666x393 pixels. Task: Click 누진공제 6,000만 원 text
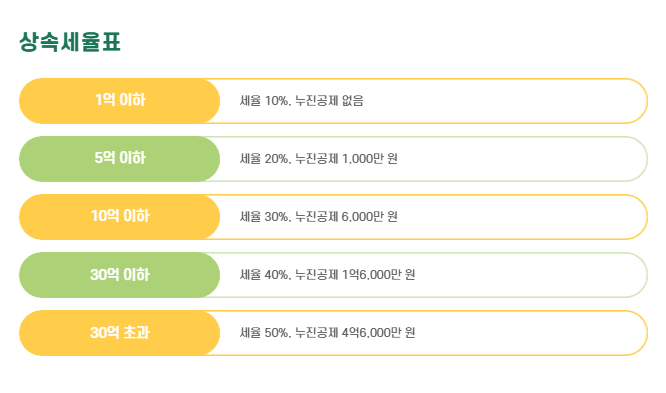point(347,217)
